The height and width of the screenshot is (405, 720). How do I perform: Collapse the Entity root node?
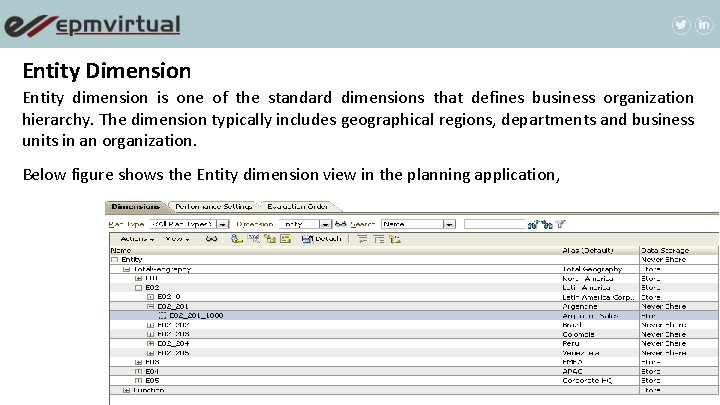[115, 259]
